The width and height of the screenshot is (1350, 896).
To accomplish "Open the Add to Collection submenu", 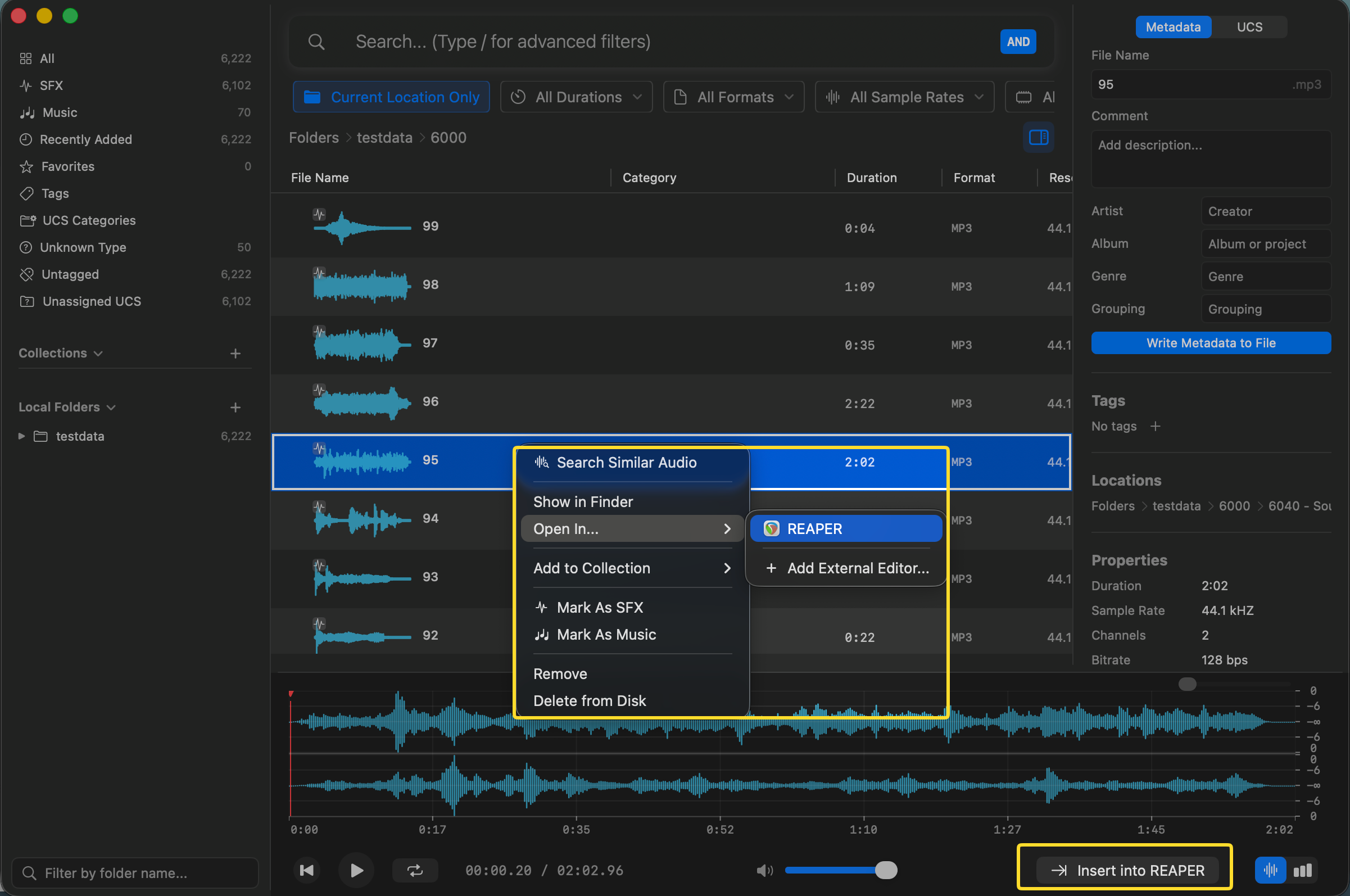I will (x=632, y=568).
